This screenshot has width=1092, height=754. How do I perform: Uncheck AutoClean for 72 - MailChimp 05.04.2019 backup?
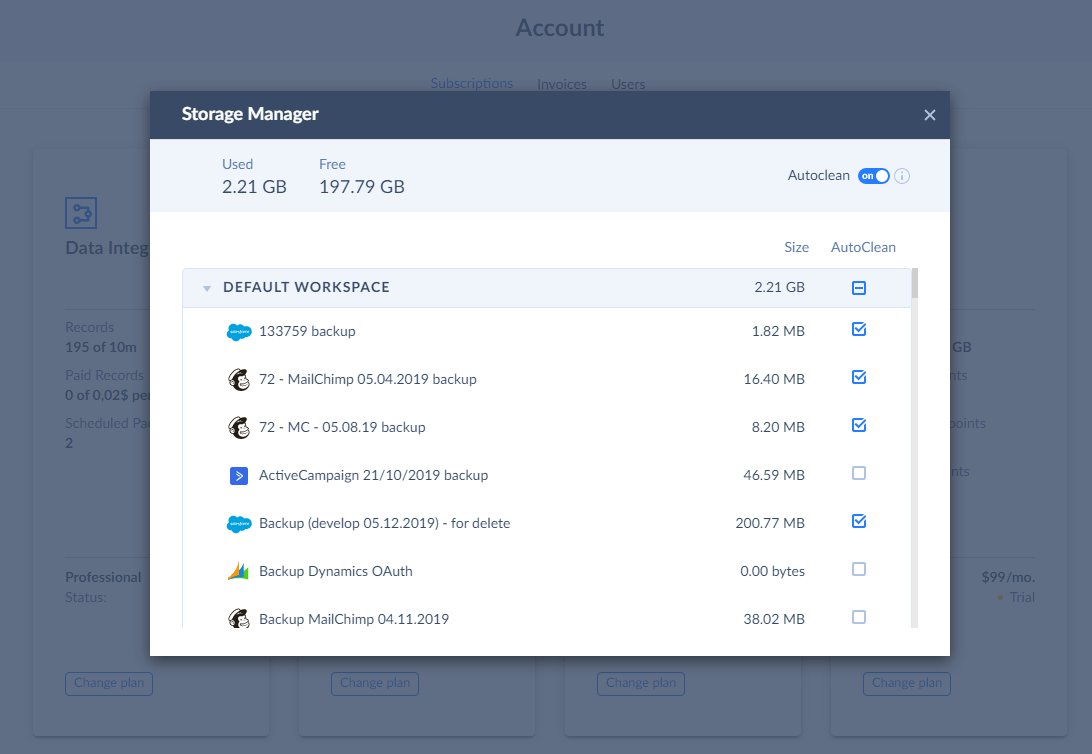pos(859,377)
